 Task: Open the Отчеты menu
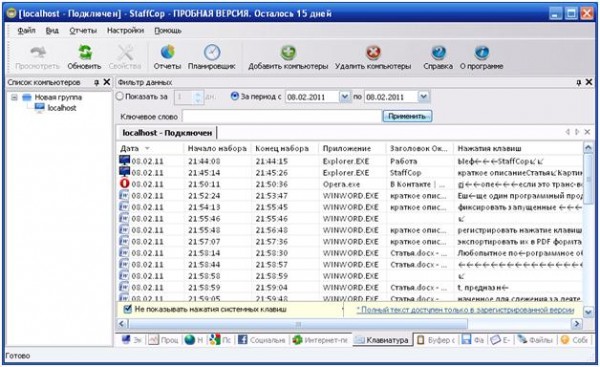83,30
